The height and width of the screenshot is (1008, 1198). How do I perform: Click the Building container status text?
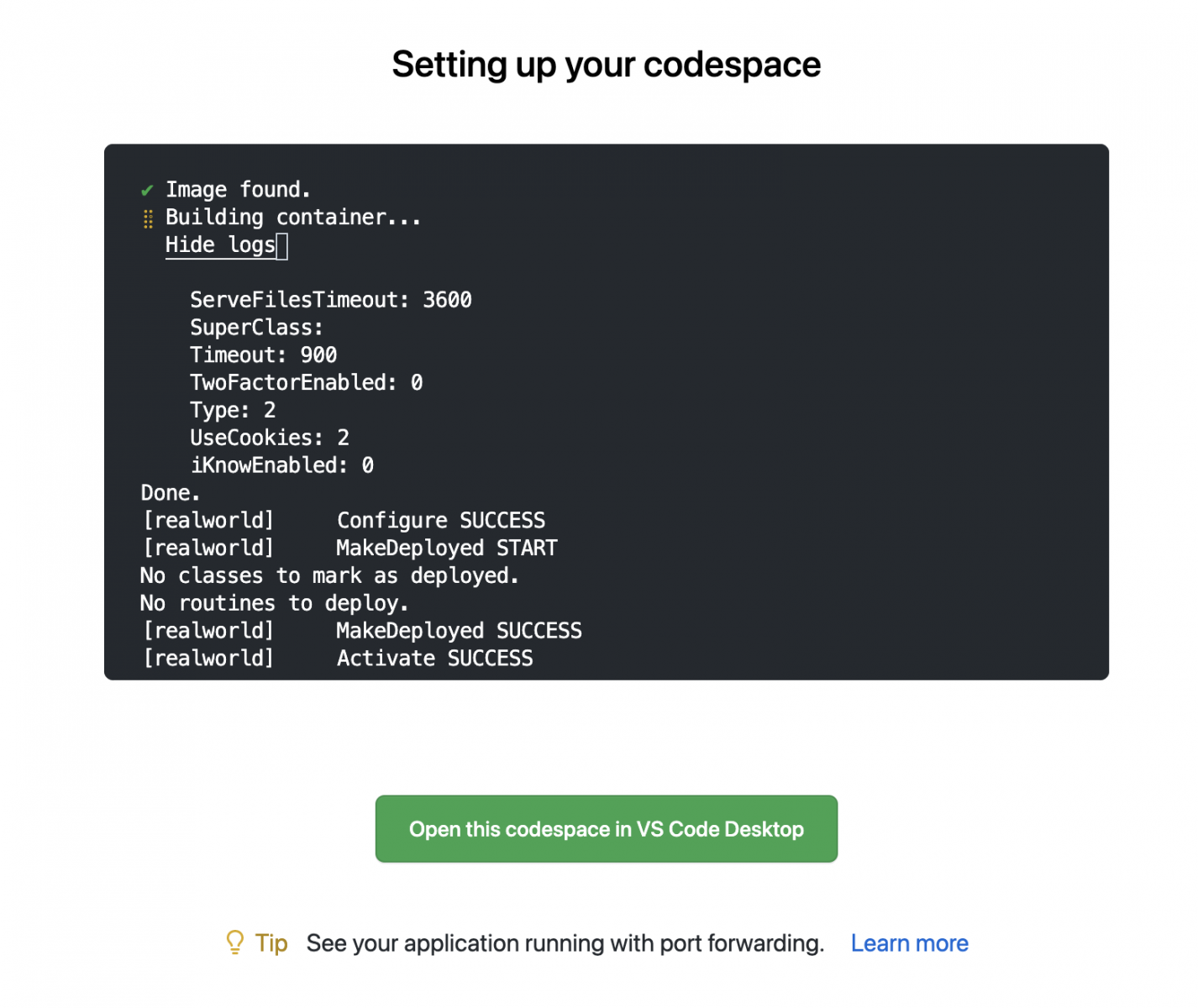point(293,218)
